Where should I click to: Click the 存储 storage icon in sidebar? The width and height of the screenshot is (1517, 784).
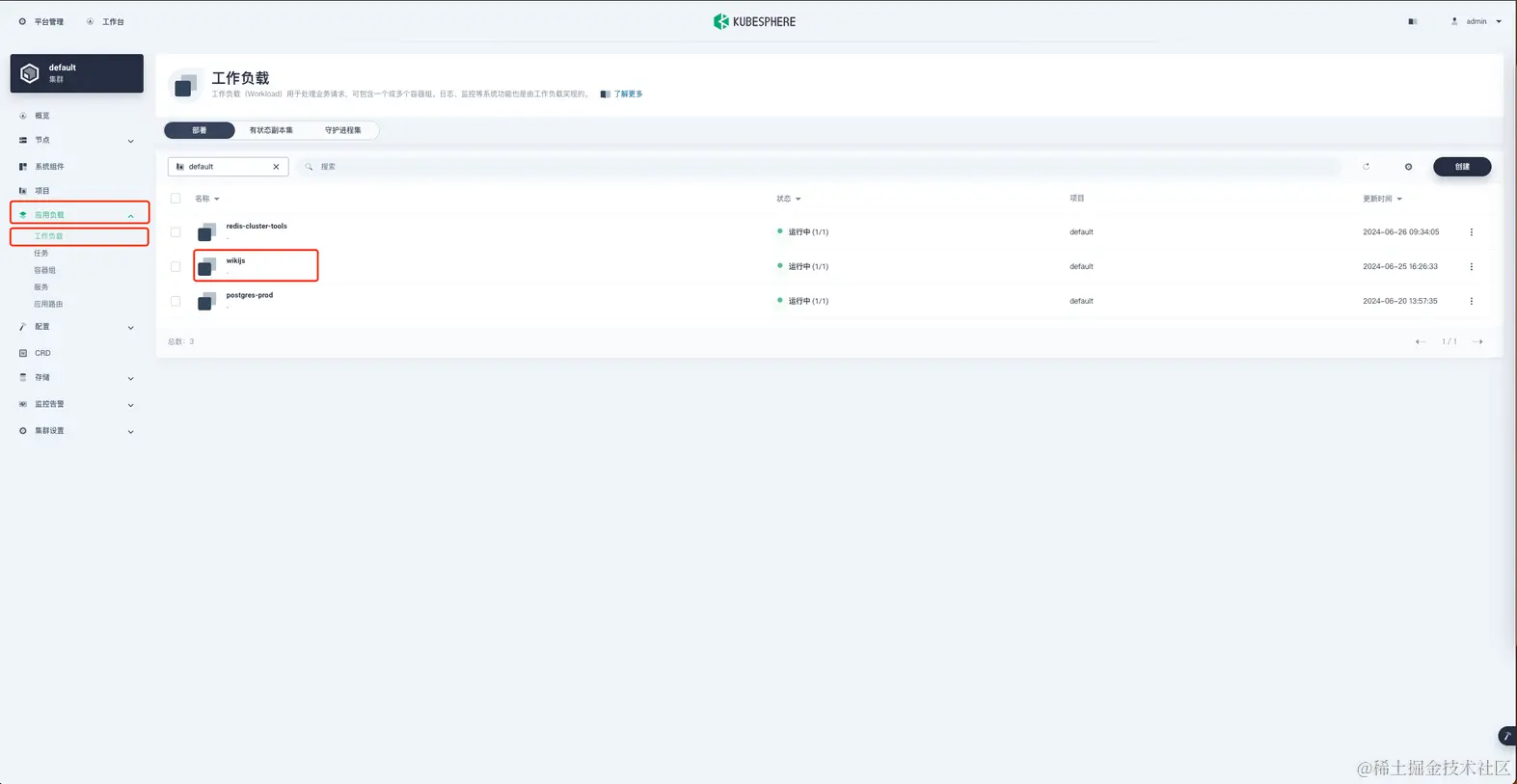(x=23, y=378)
